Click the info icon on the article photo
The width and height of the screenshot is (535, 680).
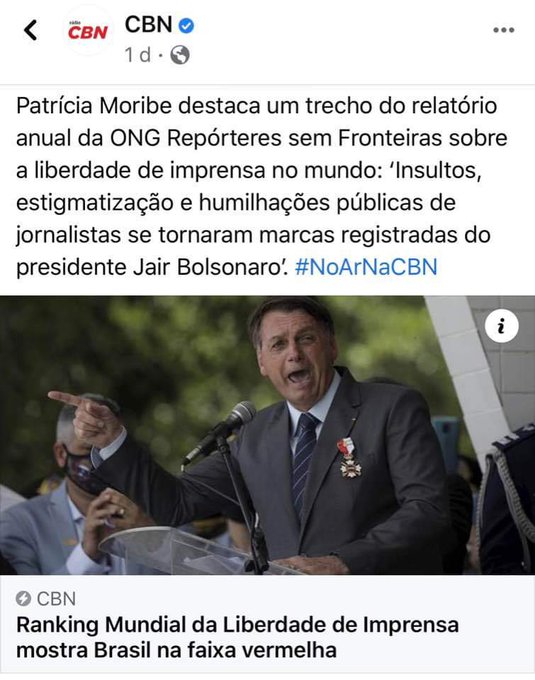[x=502, y=326]
